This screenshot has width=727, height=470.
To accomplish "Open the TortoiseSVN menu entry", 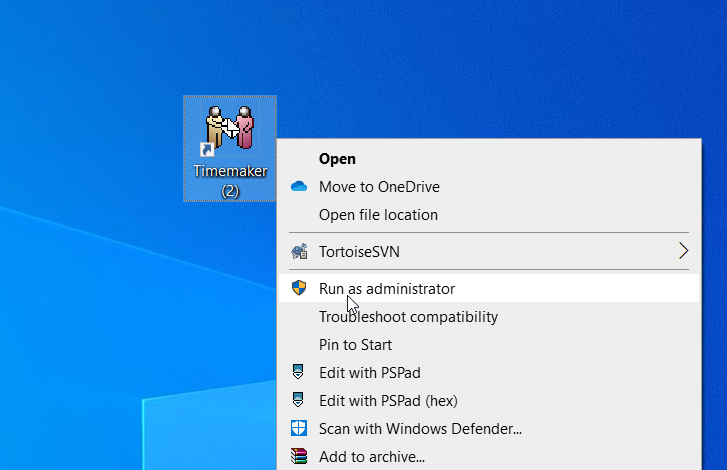I will tap(489, 251).
